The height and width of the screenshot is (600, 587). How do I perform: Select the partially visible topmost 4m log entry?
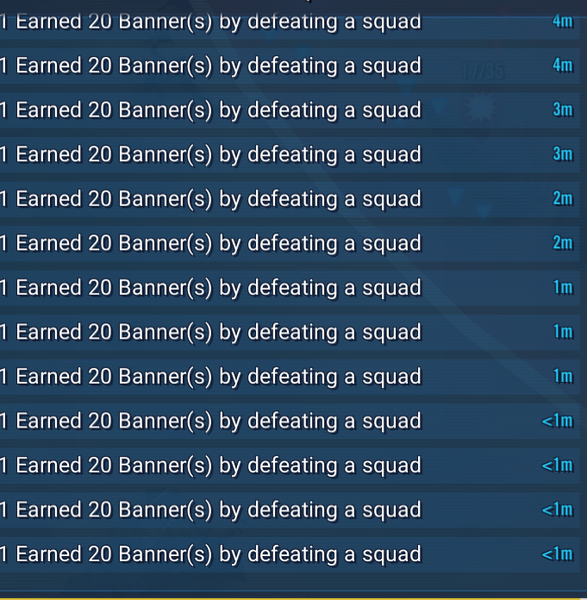click(290, 27)
